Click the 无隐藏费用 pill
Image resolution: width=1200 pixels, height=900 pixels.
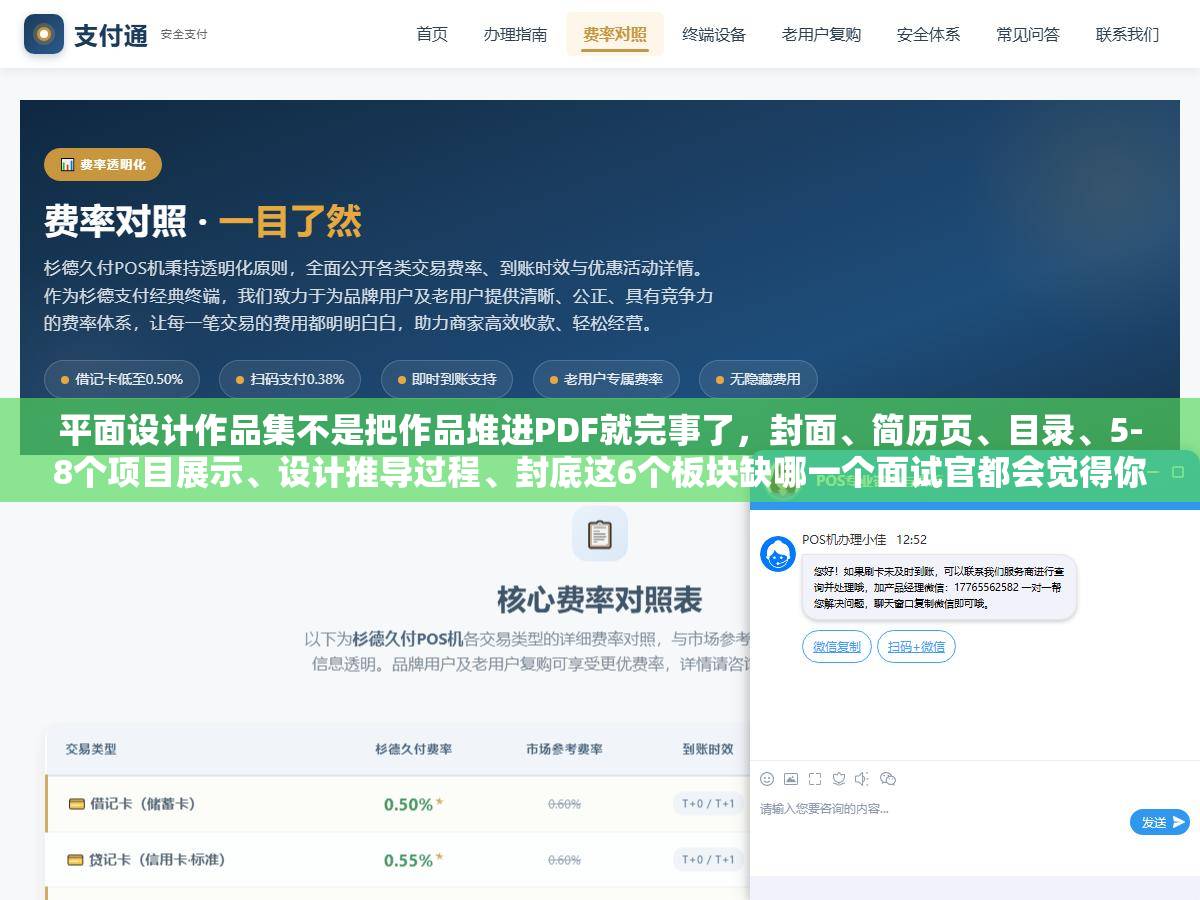(758, 379)
